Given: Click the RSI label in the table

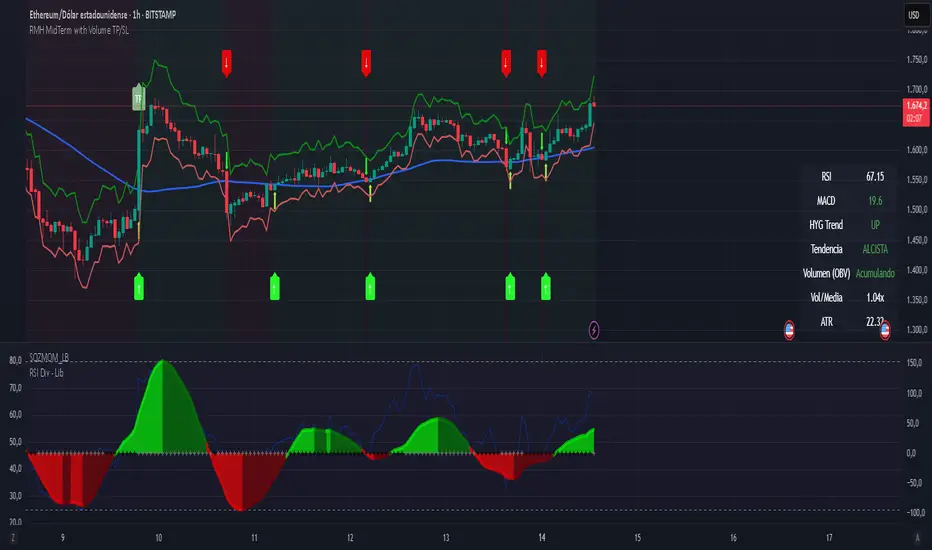Looking at the screenshot, I should click(826, 177).
